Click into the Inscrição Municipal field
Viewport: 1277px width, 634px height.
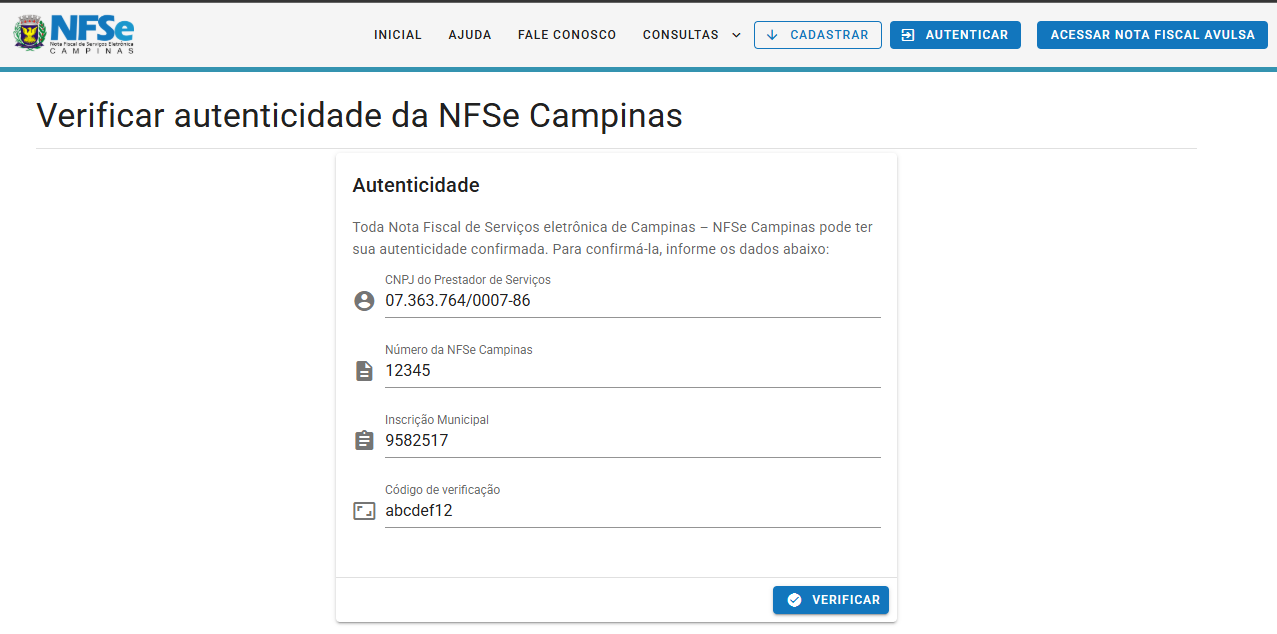click(x=632, y=440)
